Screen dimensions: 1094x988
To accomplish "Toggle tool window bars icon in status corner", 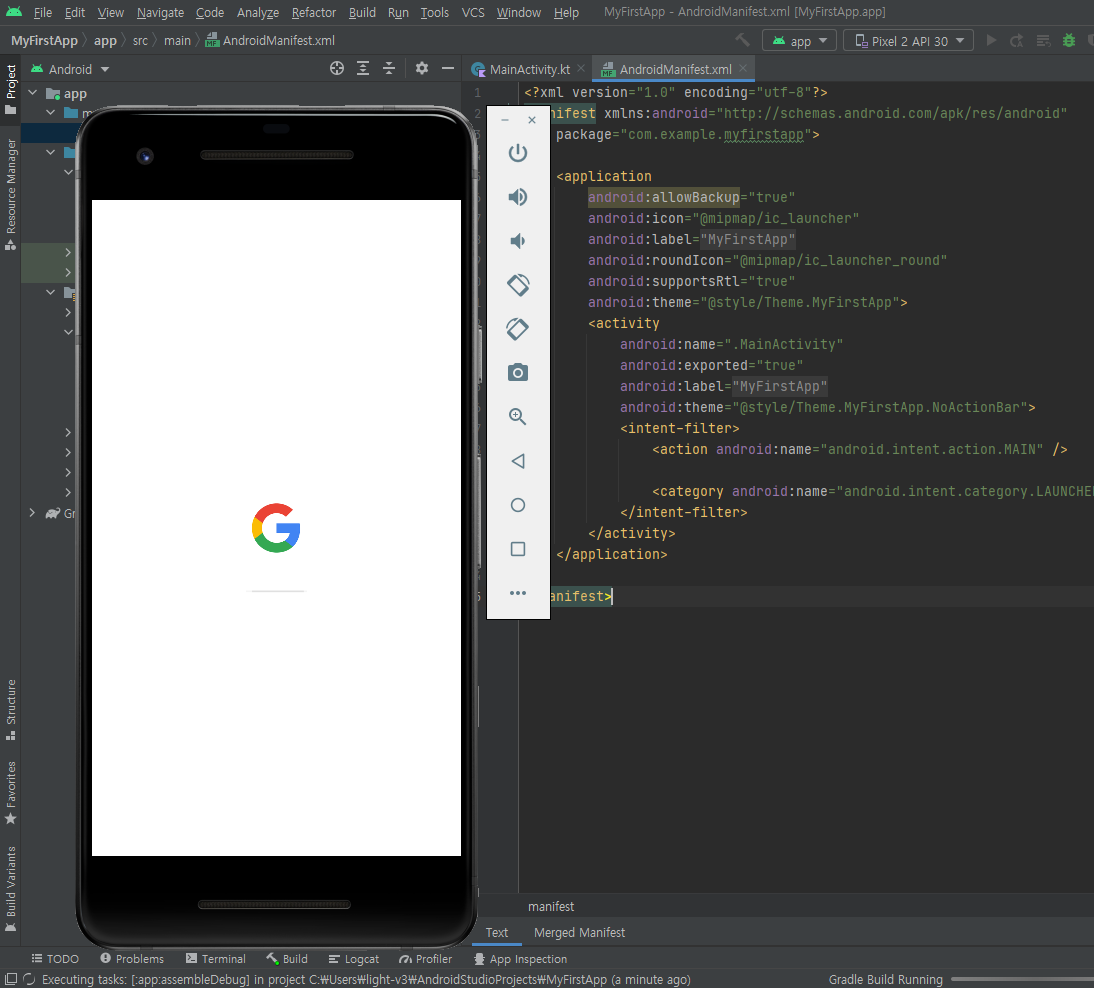I will (x=10, y=979).
